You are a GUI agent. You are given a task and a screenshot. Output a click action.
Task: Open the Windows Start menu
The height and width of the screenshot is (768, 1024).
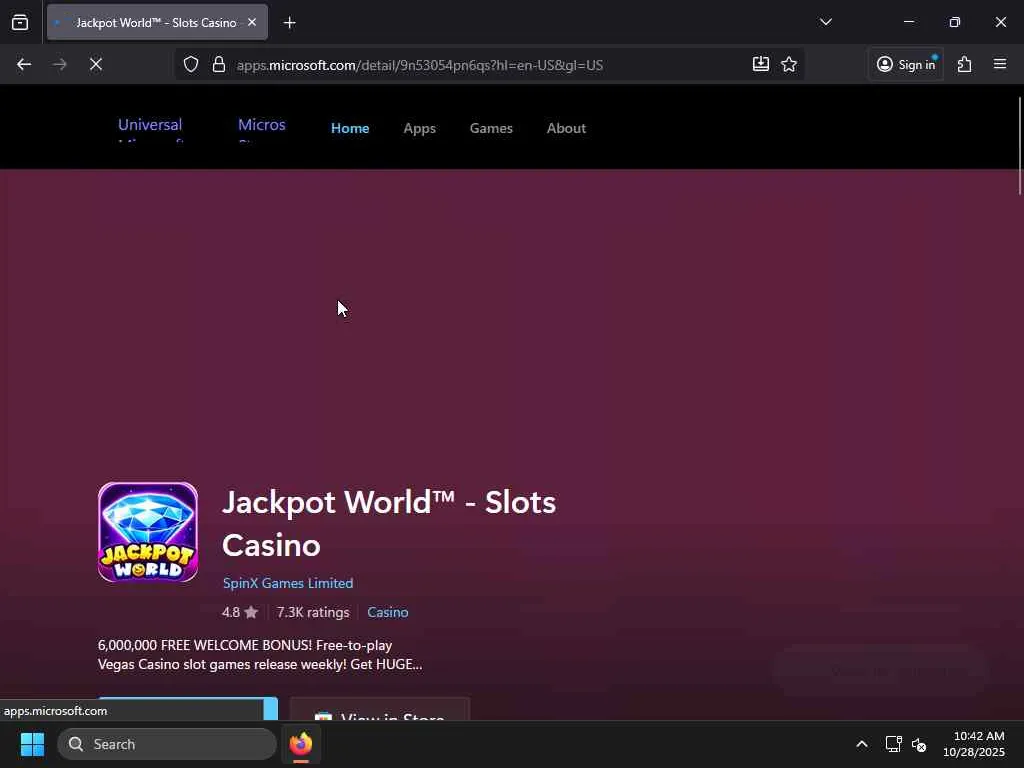point(32,744)
